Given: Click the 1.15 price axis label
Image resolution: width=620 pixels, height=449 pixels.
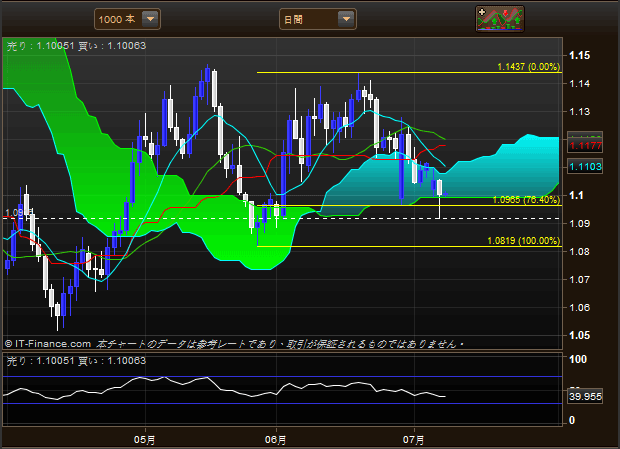Looking at the screenshot, I should (579, 55).
